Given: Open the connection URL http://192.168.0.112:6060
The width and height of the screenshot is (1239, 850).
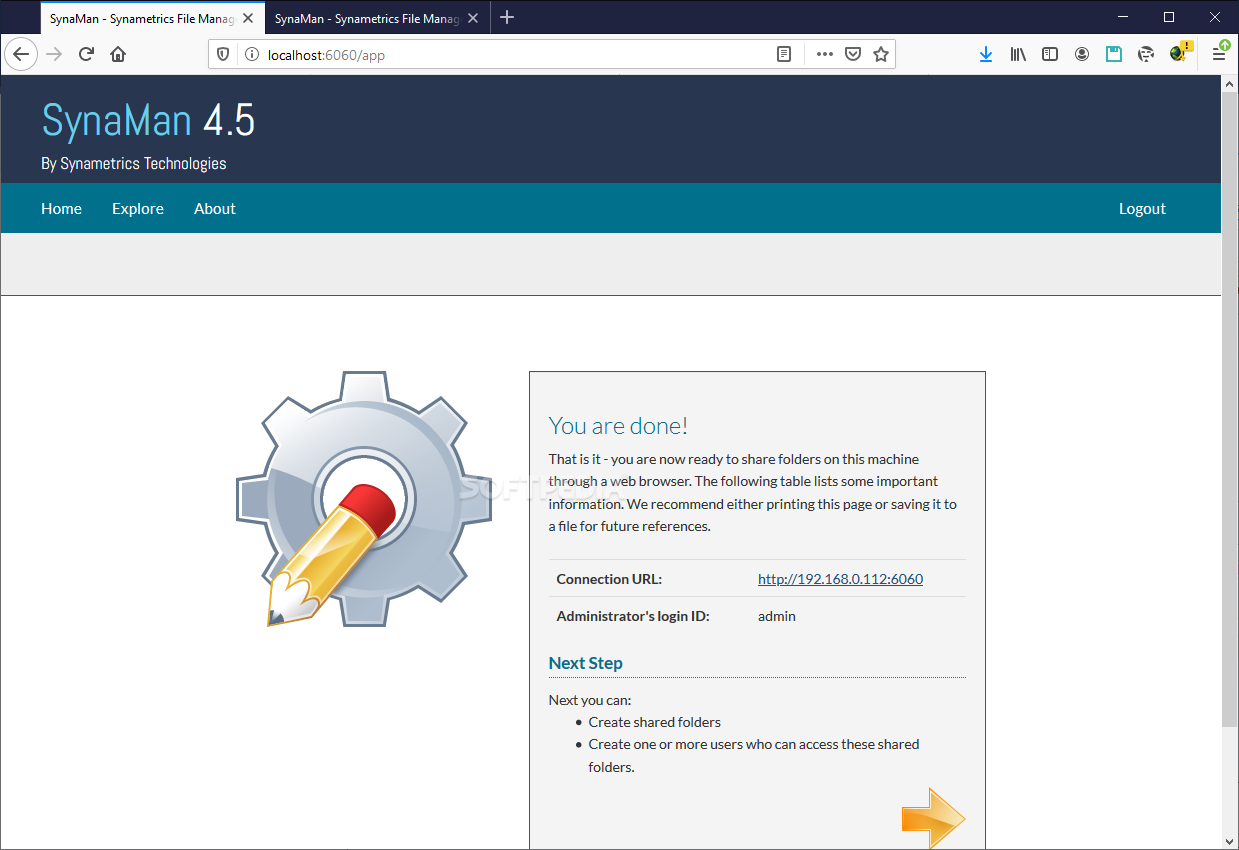Looking at the screenshot, I should coord(840,578).
